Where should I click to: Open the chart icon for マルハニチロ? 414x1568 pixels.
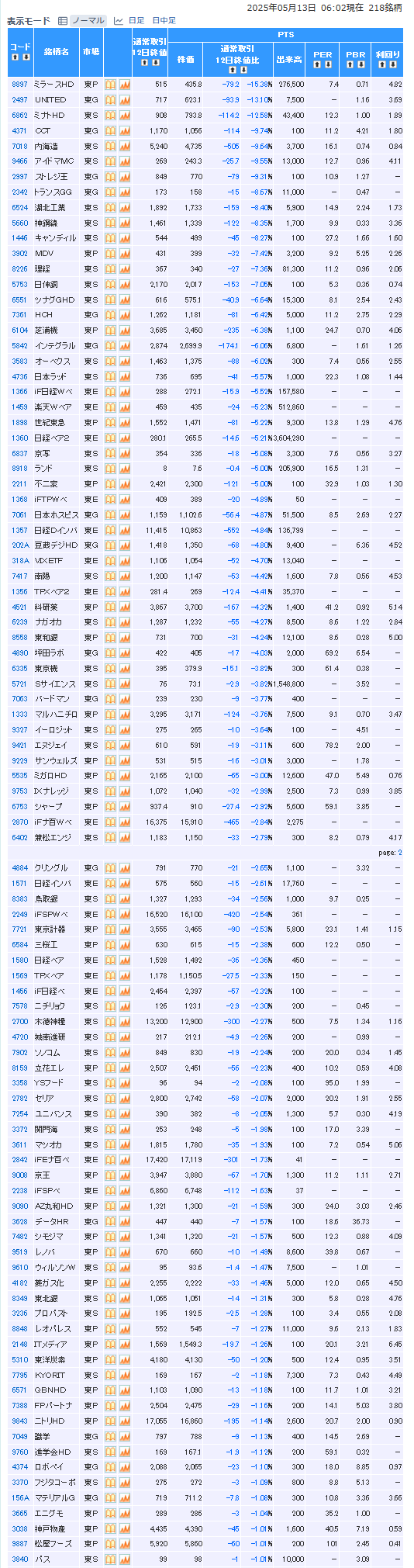pos(125,715)
